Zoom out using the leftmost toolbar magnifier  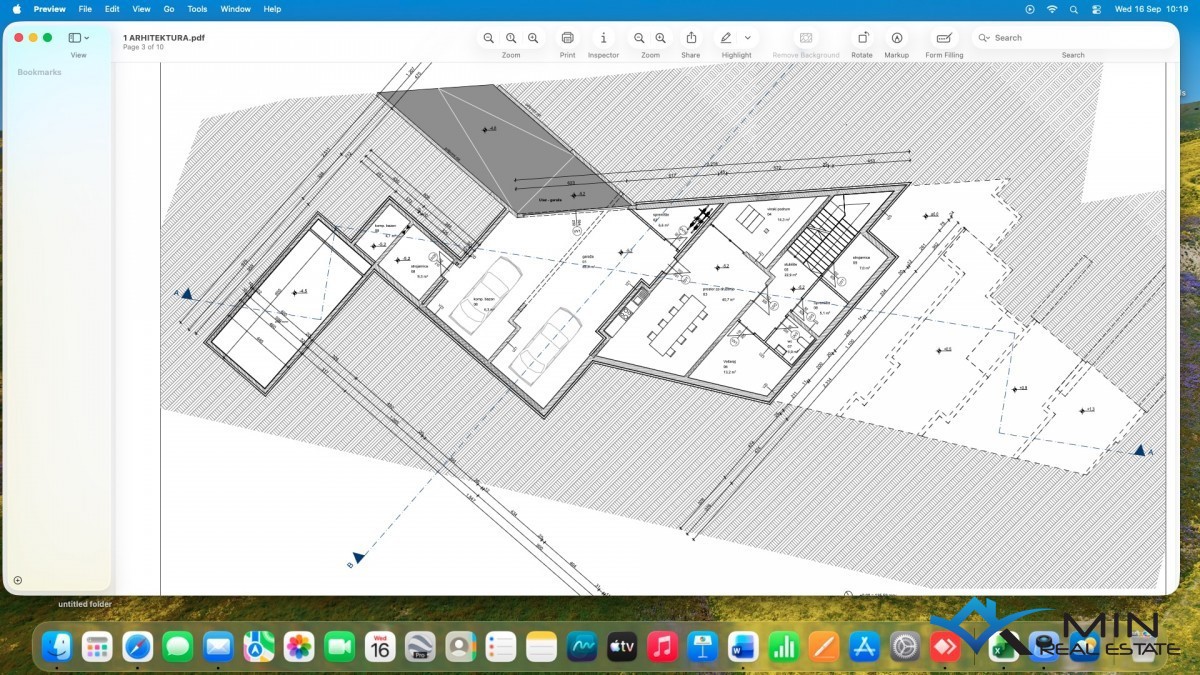click(x=488, y=38)
